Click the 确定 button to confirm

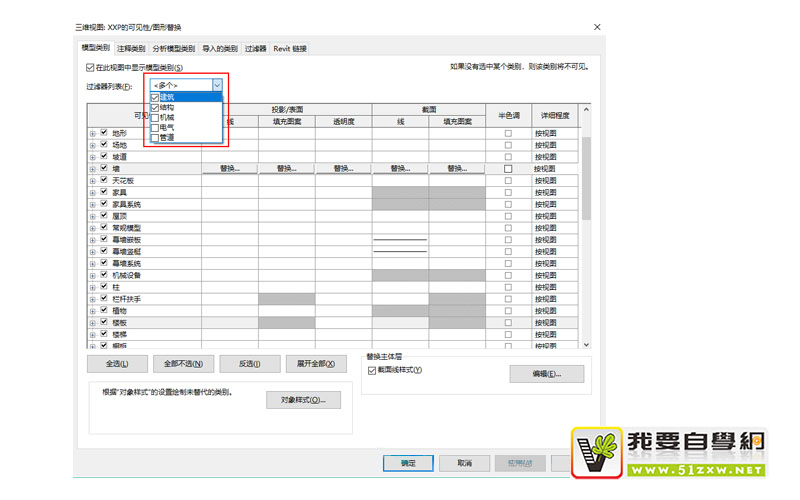tap(408, 463)
